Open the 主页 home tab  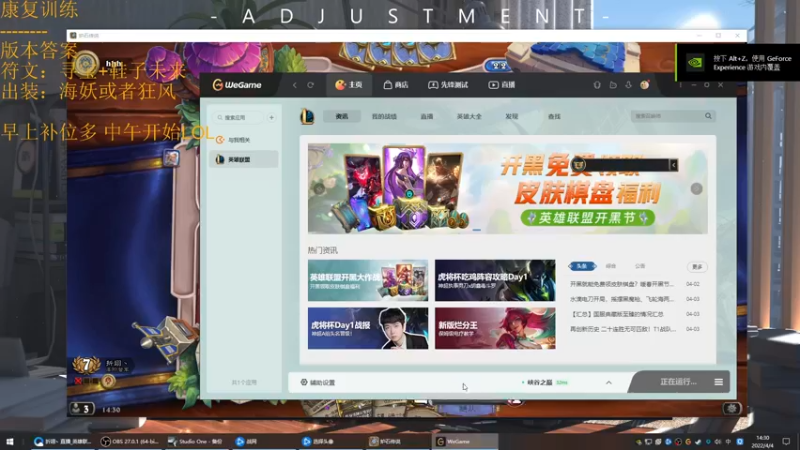click(349, 85)
